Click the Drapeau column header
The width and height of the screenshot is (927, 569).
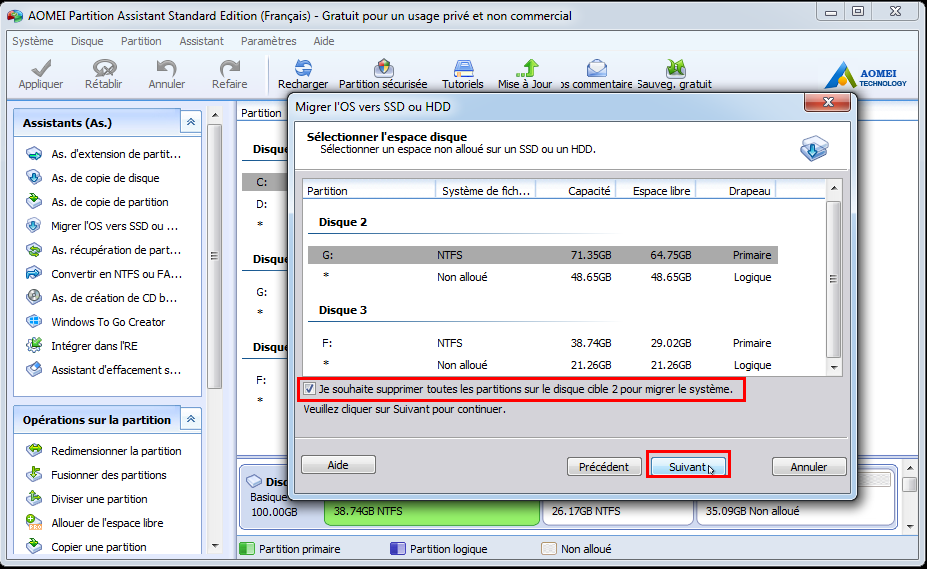[736, 190]
